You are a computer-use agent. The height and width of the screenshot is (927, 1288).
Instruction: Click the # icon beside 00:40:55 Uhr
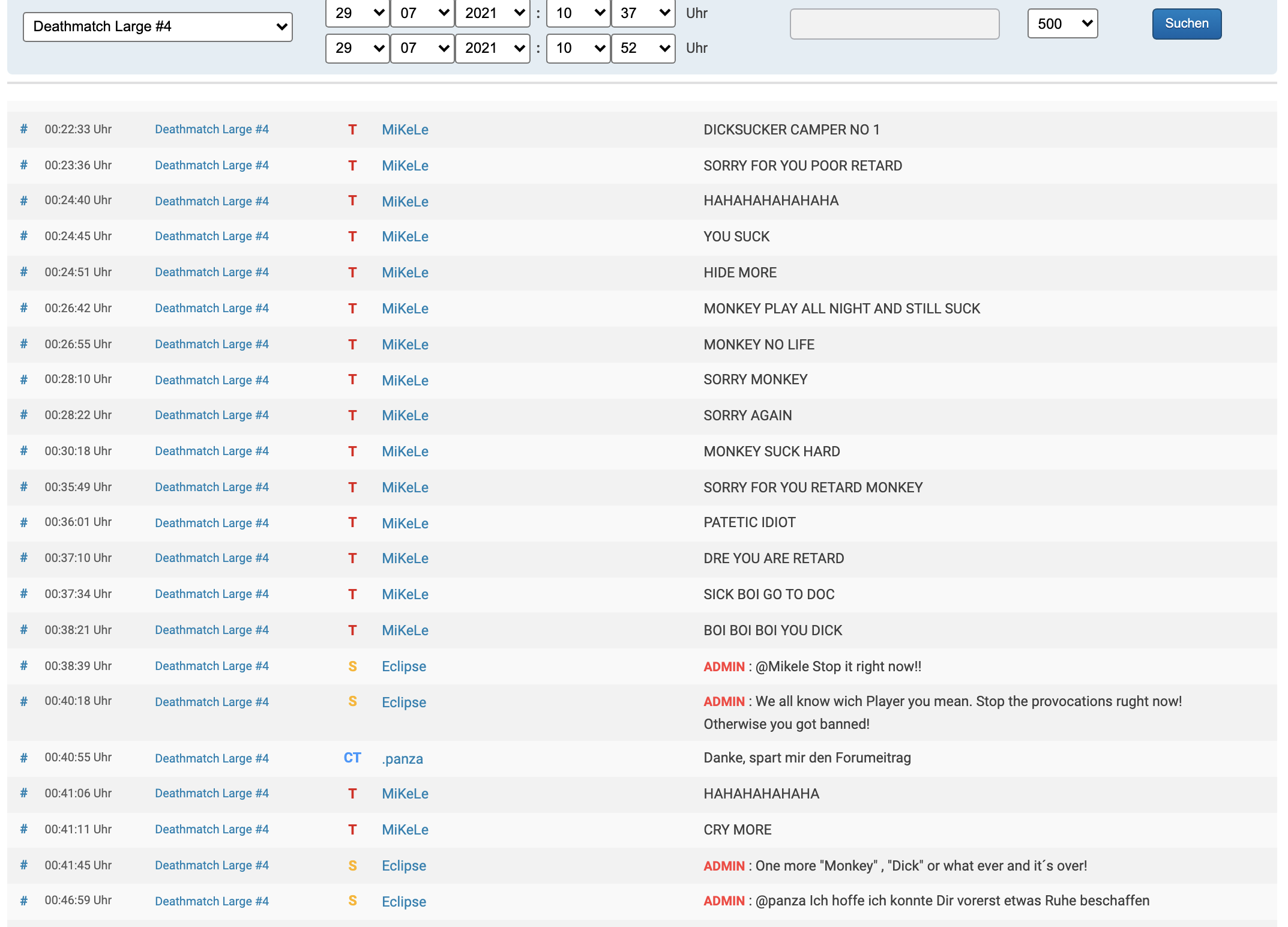click(24, 758)
